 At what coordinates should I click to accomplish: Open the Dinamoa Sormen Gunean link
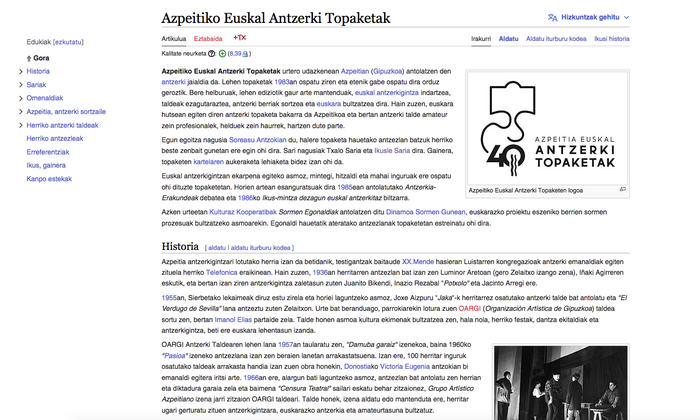(425, 212)
